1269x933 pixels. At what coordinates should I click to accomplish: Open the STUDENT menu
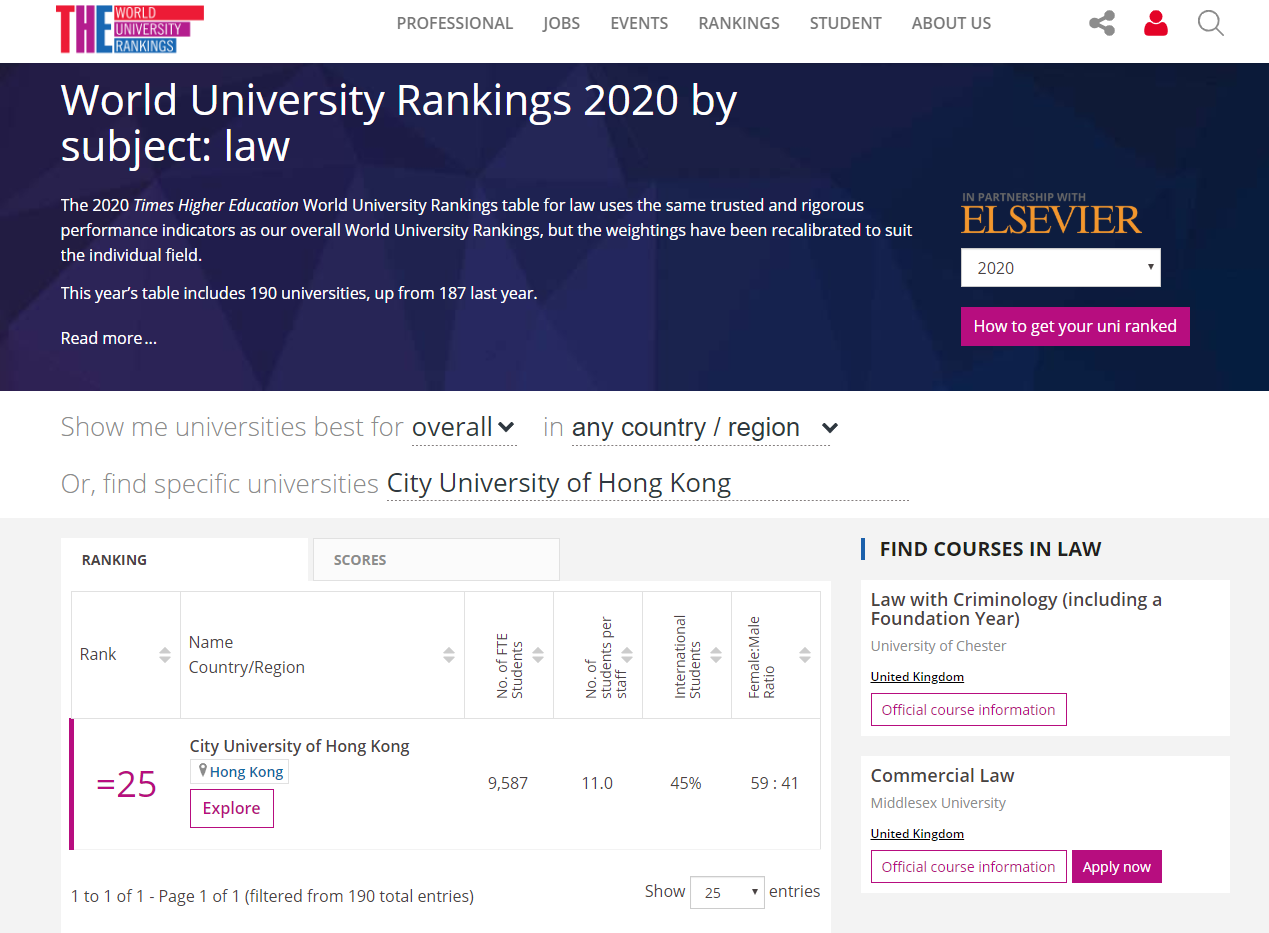pos(846,23)
